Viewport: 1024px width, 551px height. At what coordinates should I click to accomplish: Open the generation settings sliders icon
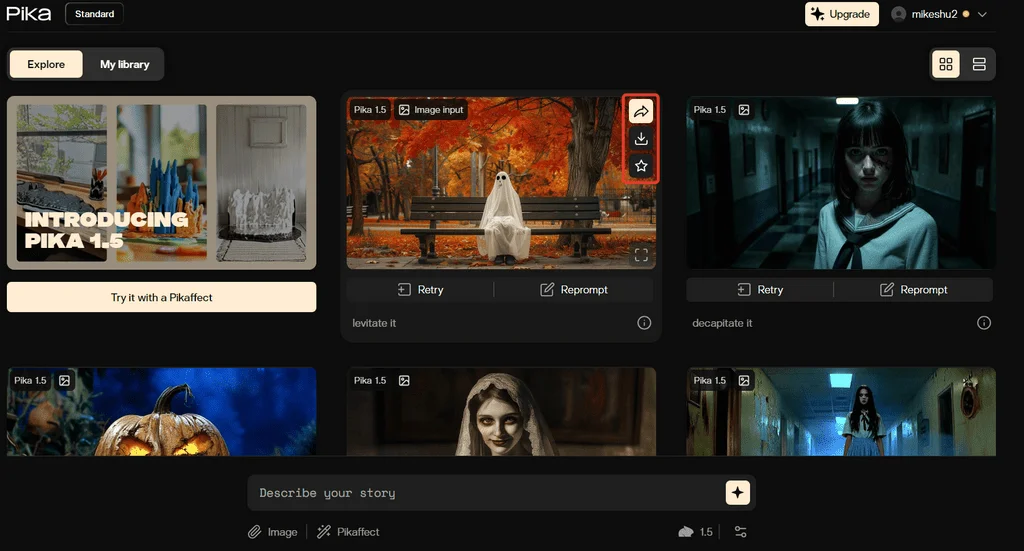740,532
